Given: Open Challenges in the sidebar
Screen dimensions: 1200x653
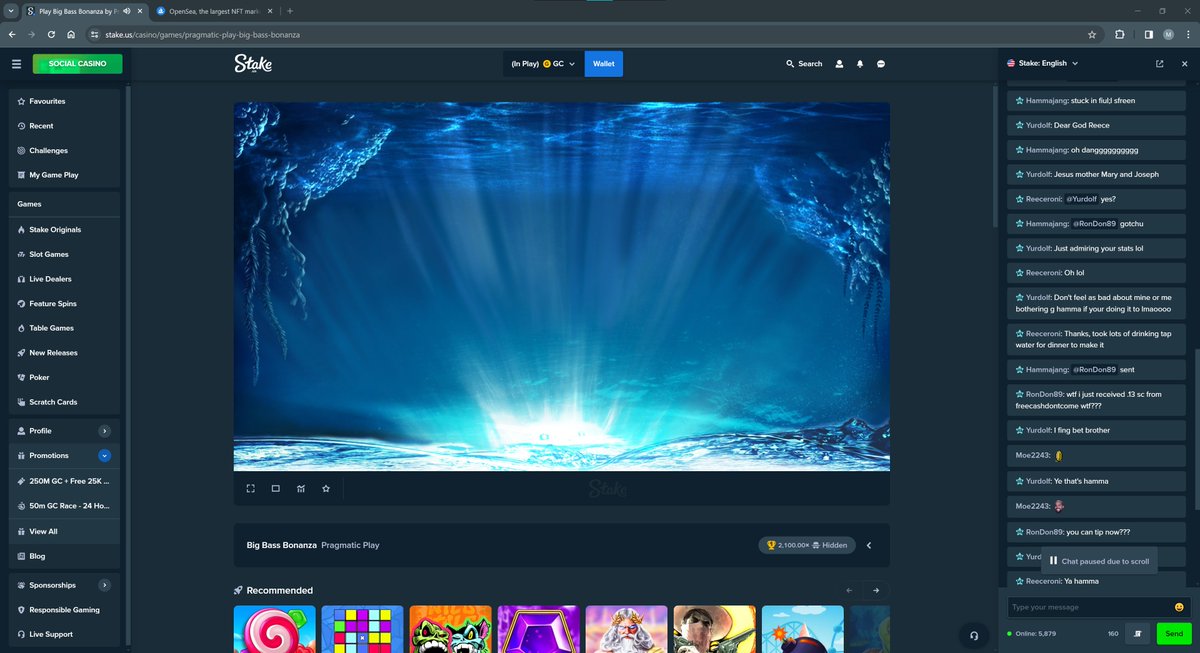Looking at the screenshot, I should pyautogui.click(x=65, y=151).
